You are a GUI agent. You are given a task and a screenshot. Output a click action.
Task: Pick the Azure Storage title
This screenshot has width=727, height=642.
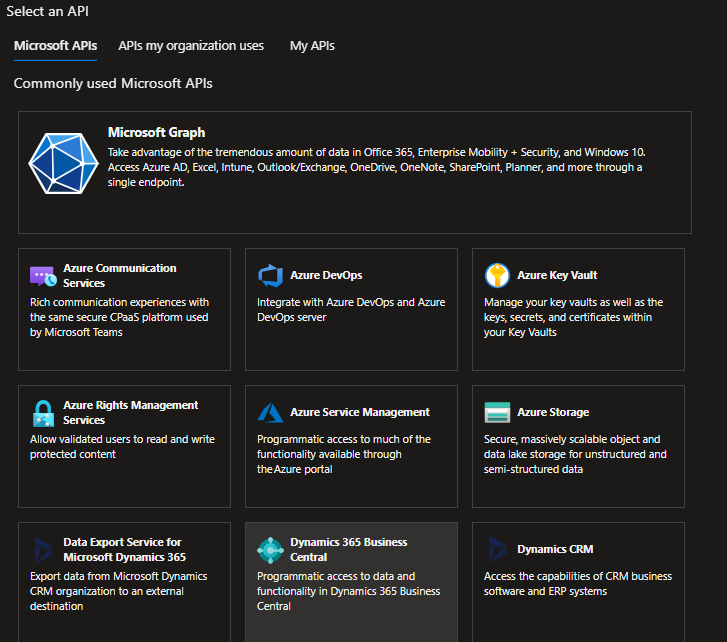click(x=553, y=413)
